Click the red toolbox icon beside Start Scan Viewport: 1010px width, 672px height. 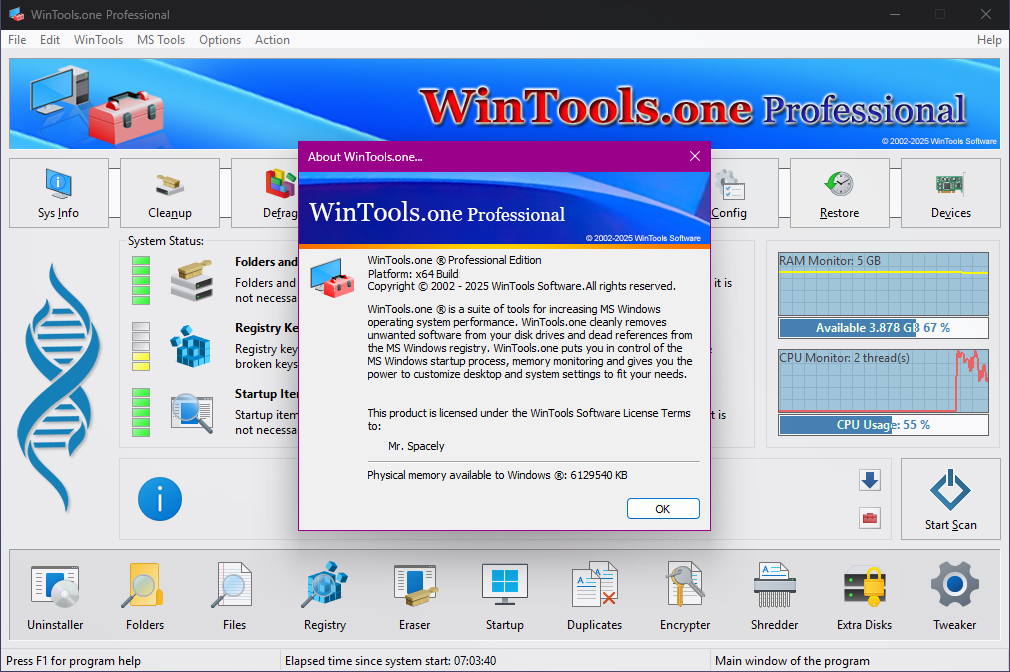point(869,518)
